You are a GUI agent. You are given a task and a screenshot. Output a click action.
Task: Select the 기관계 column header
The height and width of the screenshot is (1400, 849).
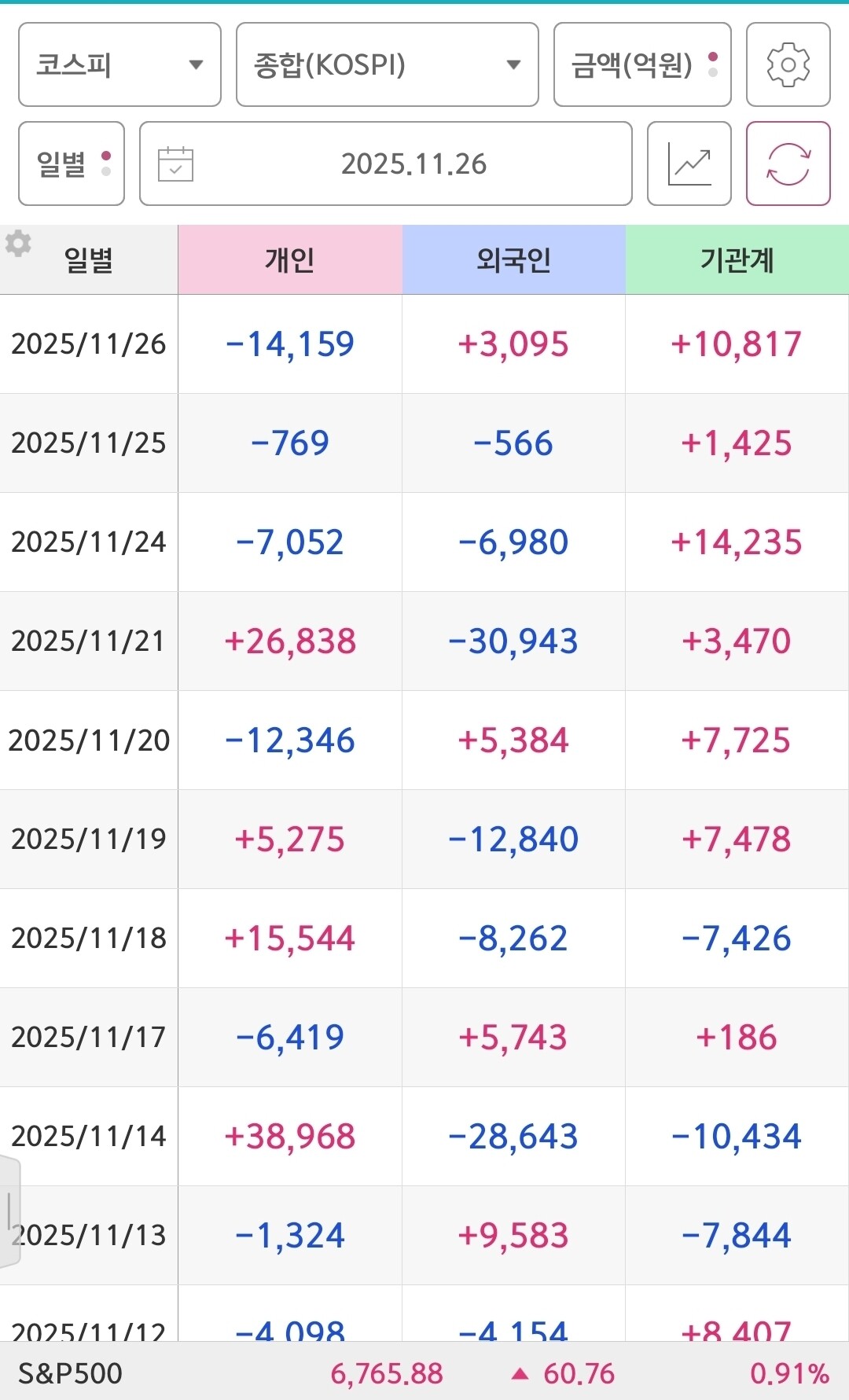click(x=737, y=259)
